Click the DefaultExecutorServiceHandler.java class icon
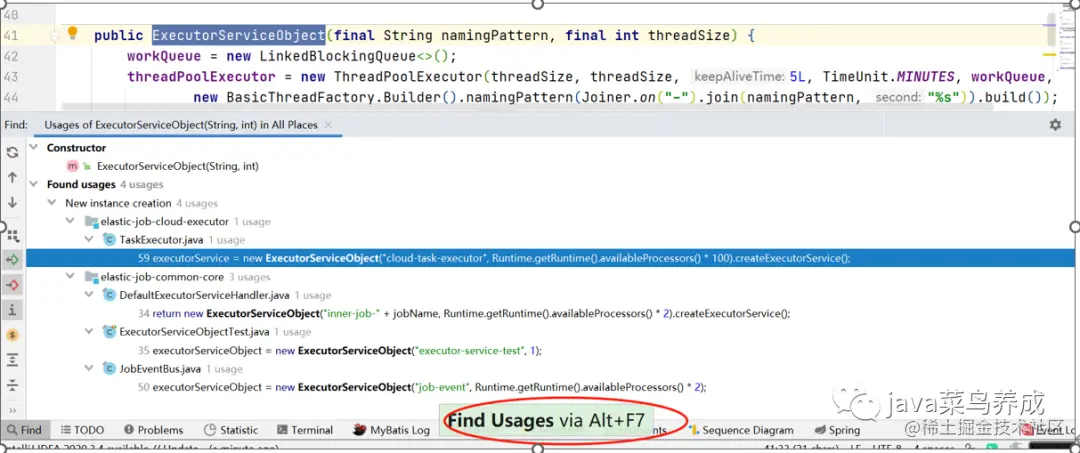This screenshot has width=1080, height=453. point(109,295)
